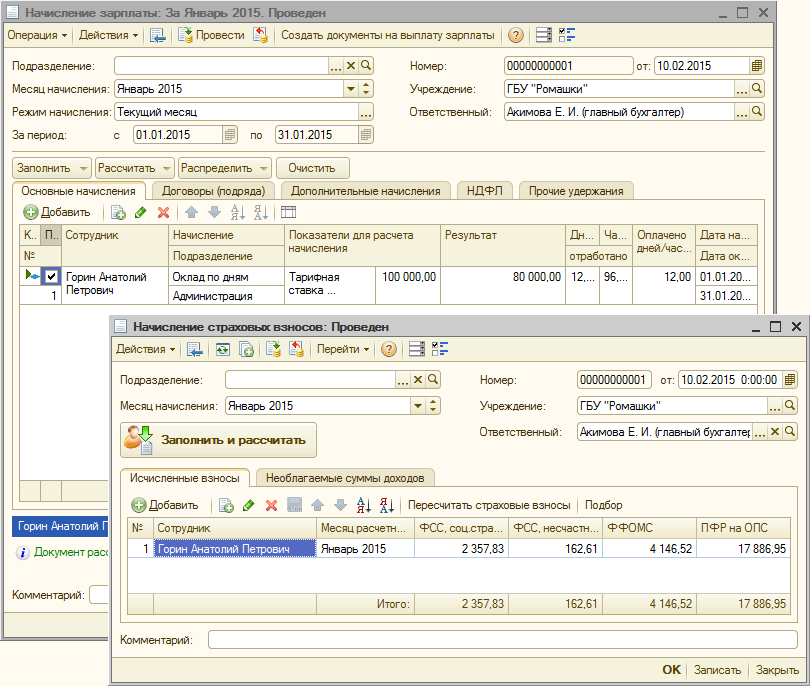Screen dimensions: 810x686
Task: Click Создать документы на выплату зарплаты
Action: 387,35
